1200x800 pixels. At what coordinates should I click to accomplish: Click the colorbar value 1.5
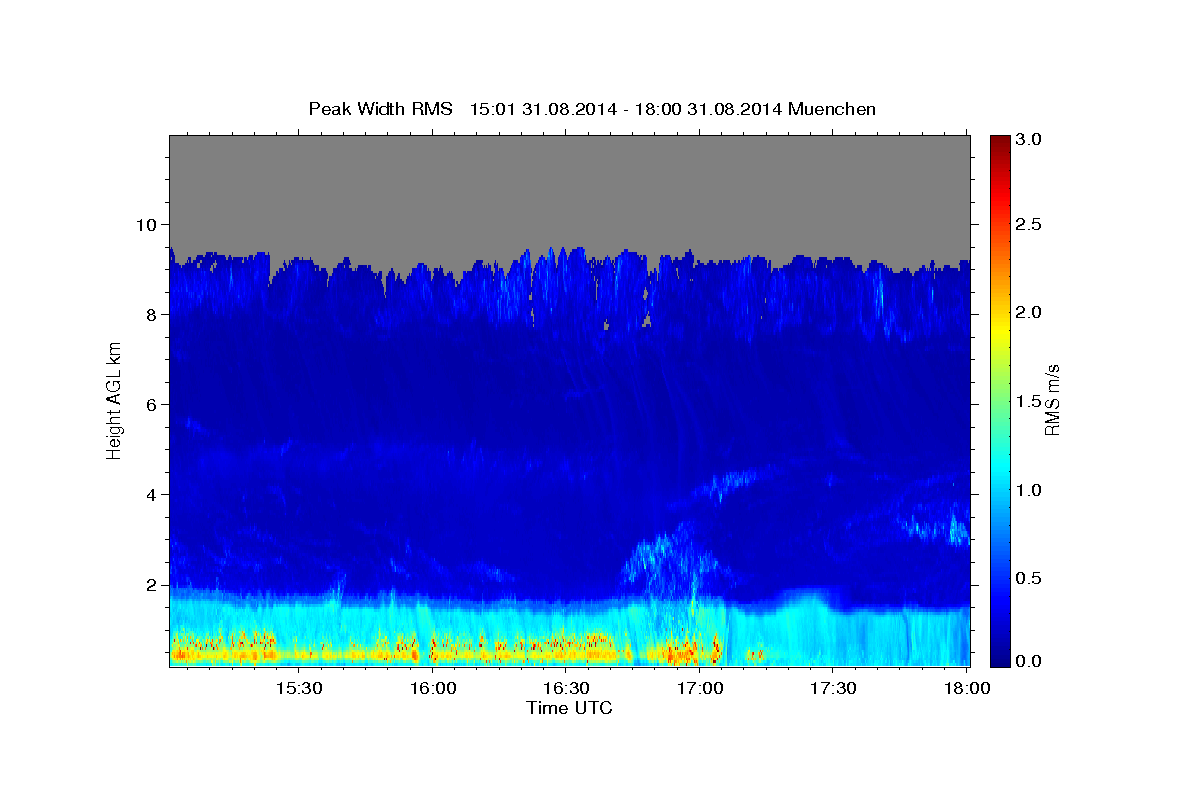pos(1031,401)
